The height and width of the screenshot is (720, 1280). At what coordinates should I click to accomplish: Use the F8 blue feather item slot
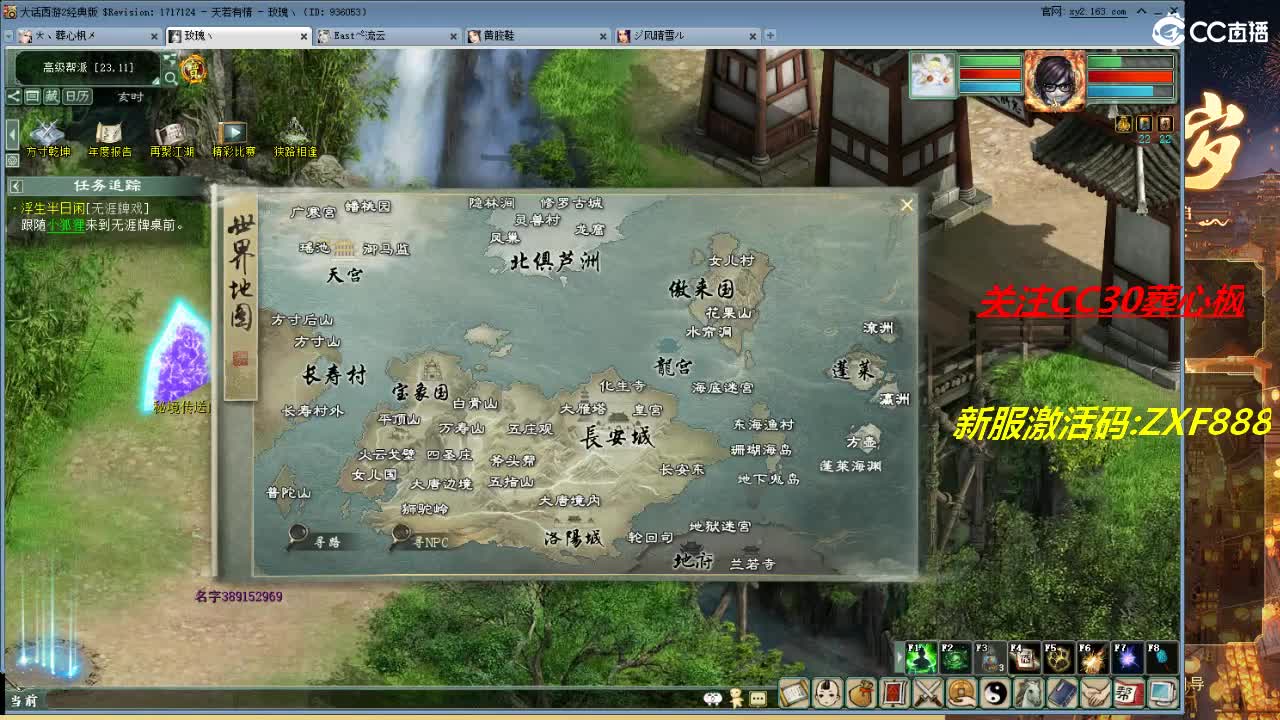point(1161,657)
